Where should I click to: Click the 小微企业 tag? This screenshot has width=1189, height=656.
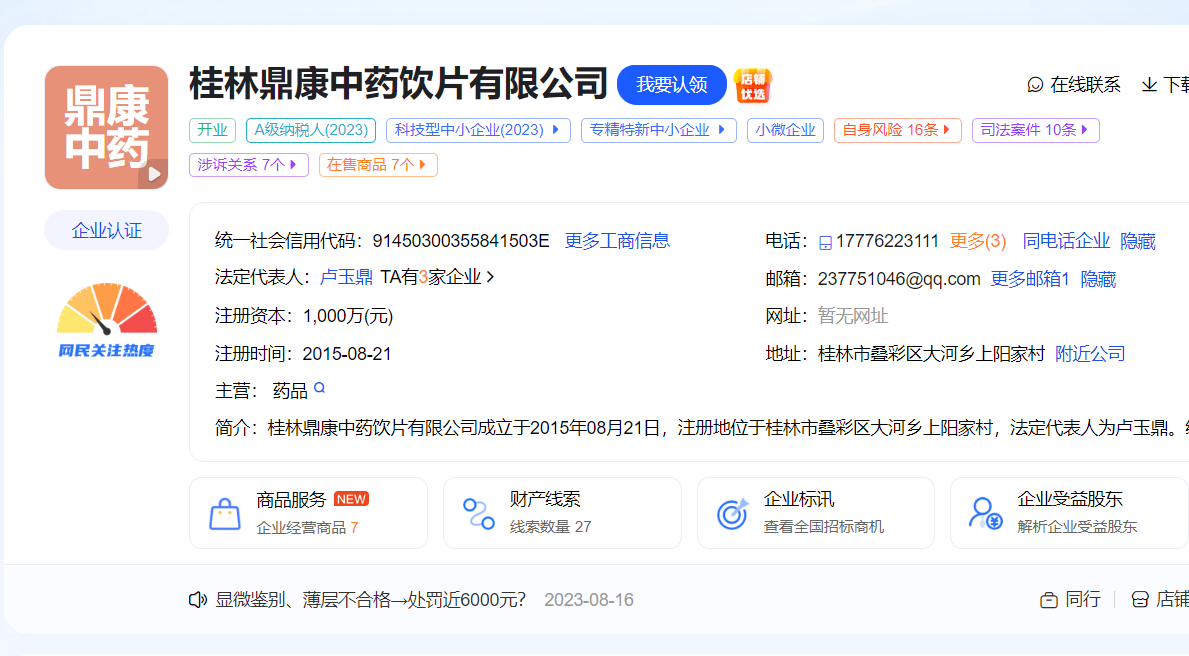tap(786, 130)
